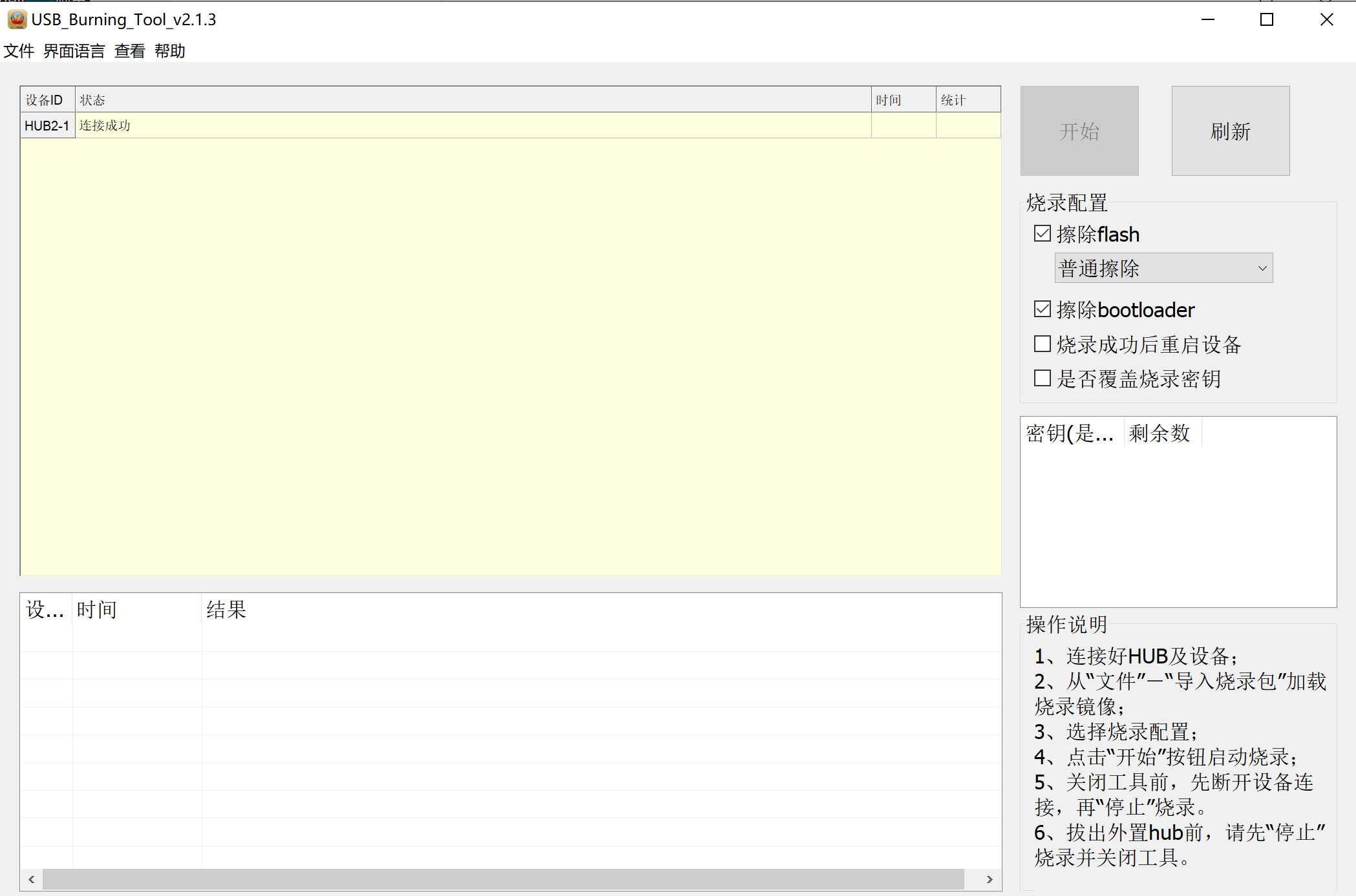The width and height of the screenshot is (1356, 896).
Task: Check the 是否覆盖烧录密钥 option
Action: point(1042,379)
